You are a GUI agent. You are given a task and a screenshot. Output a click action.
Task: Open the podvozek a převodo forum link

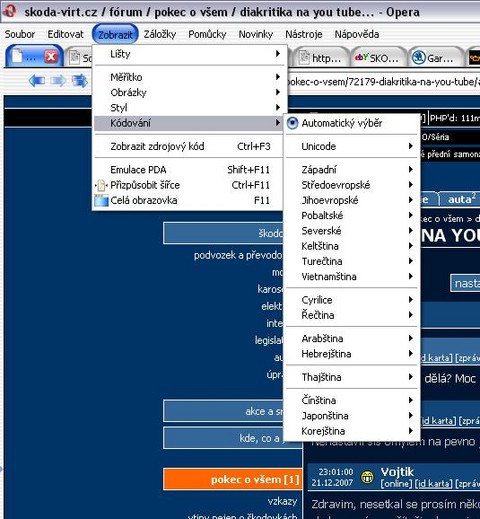point(238,255)
